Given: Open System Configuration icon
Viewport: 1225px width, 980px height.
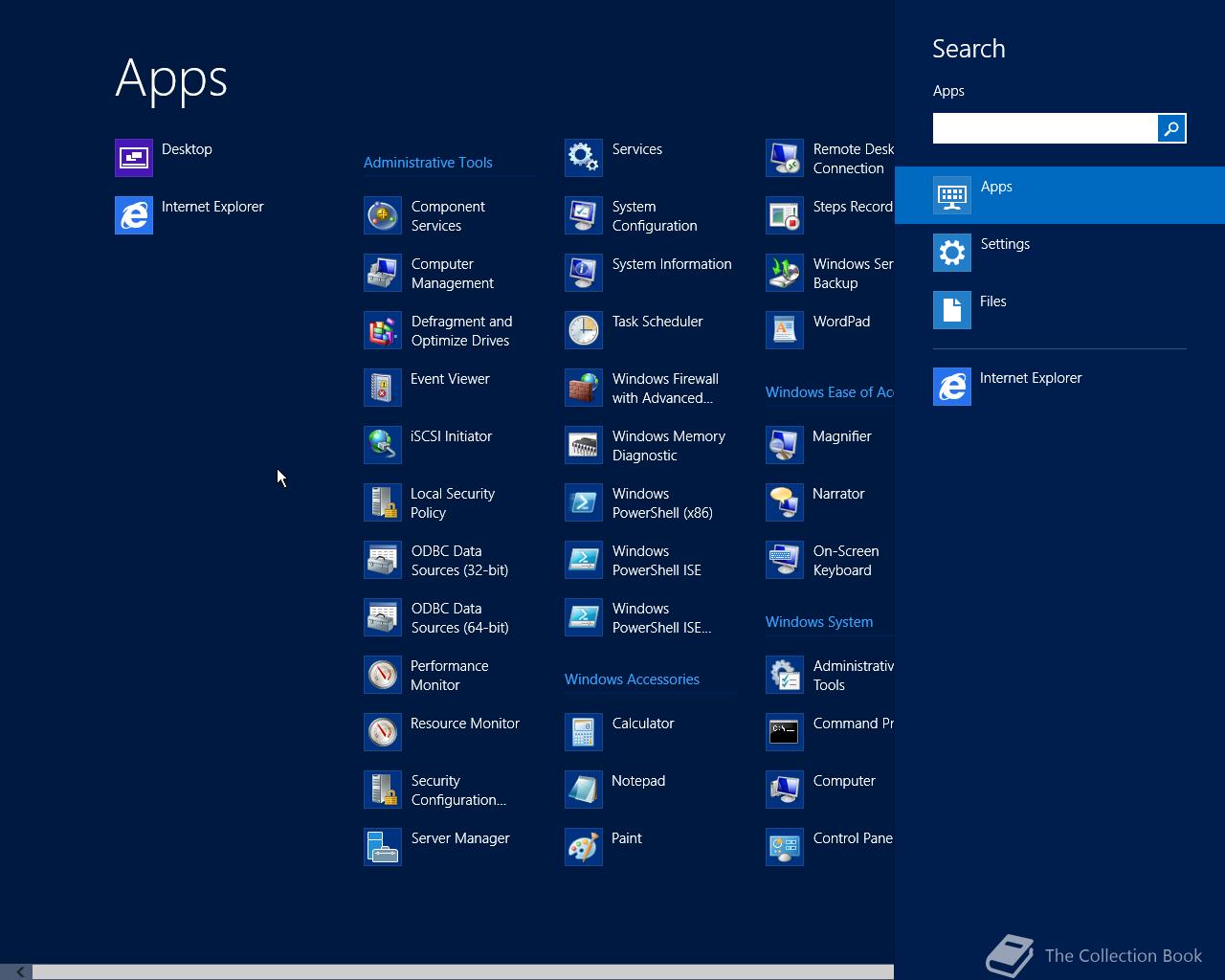Looking at the screenshot, I should pos(584,215).
